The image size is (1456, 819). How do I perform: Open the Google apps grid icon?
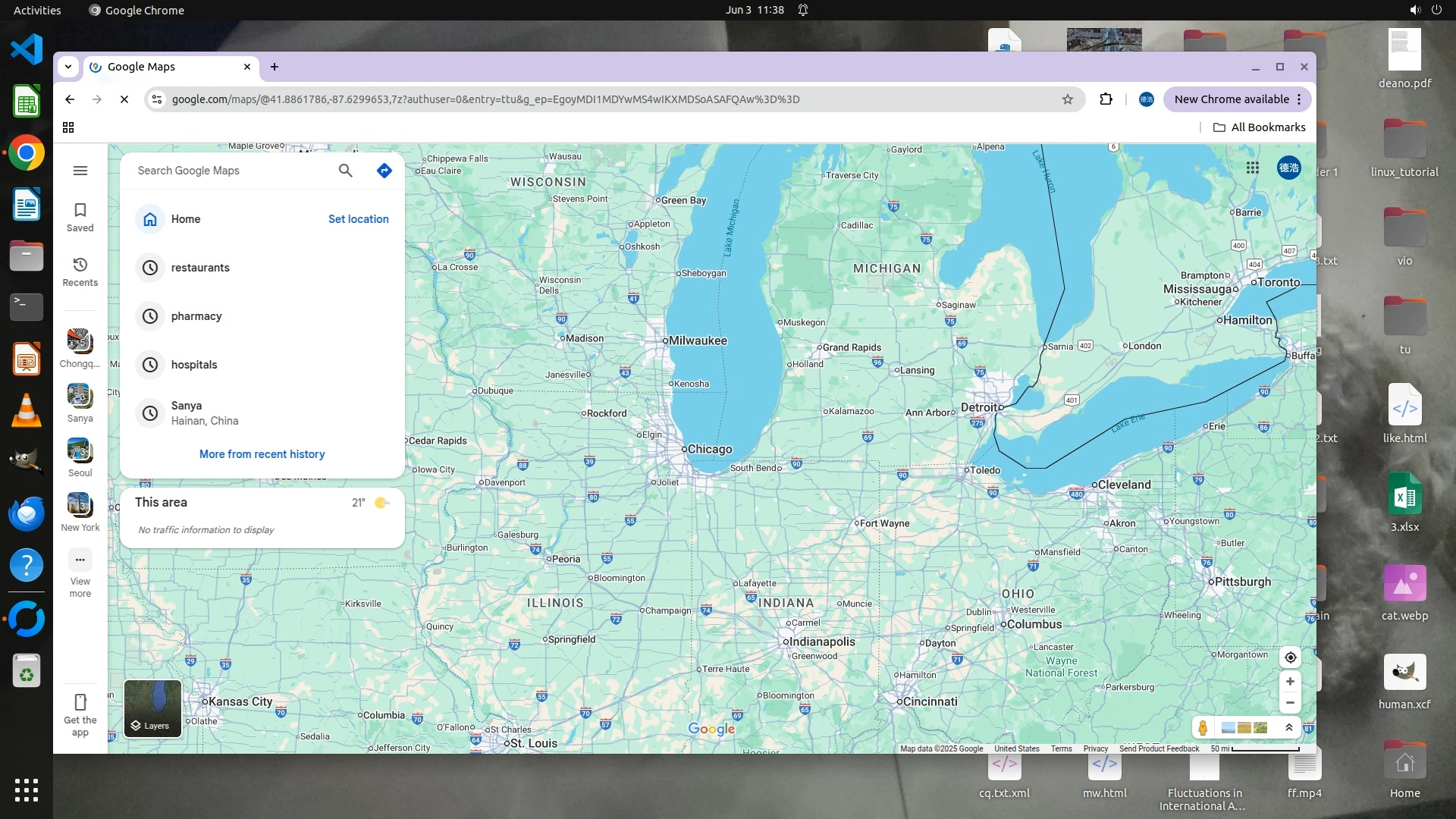1253,168
